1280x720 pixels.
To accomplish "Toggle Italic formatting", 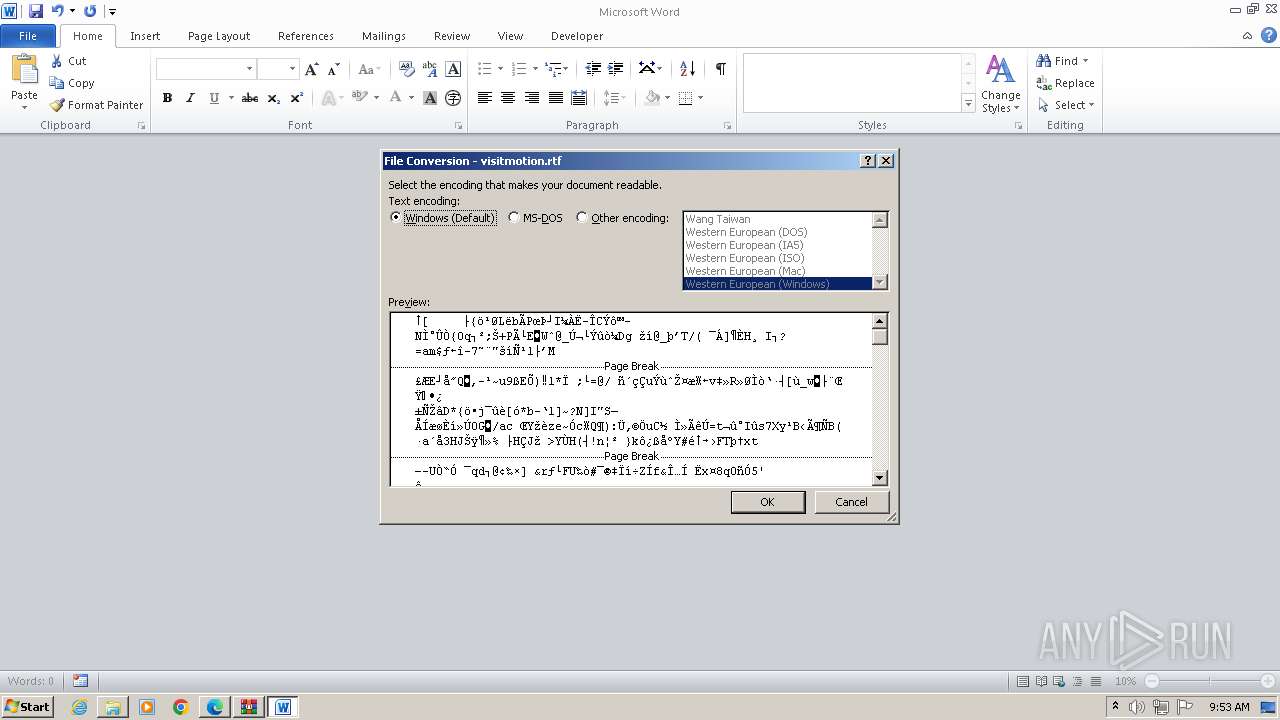I will (190, 98).
